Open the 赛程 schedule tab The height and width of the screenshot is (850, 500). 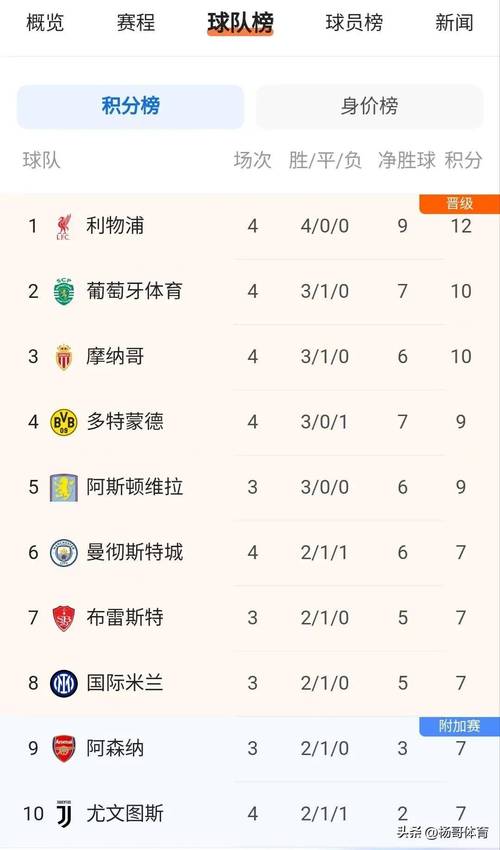tap(136, 23)
